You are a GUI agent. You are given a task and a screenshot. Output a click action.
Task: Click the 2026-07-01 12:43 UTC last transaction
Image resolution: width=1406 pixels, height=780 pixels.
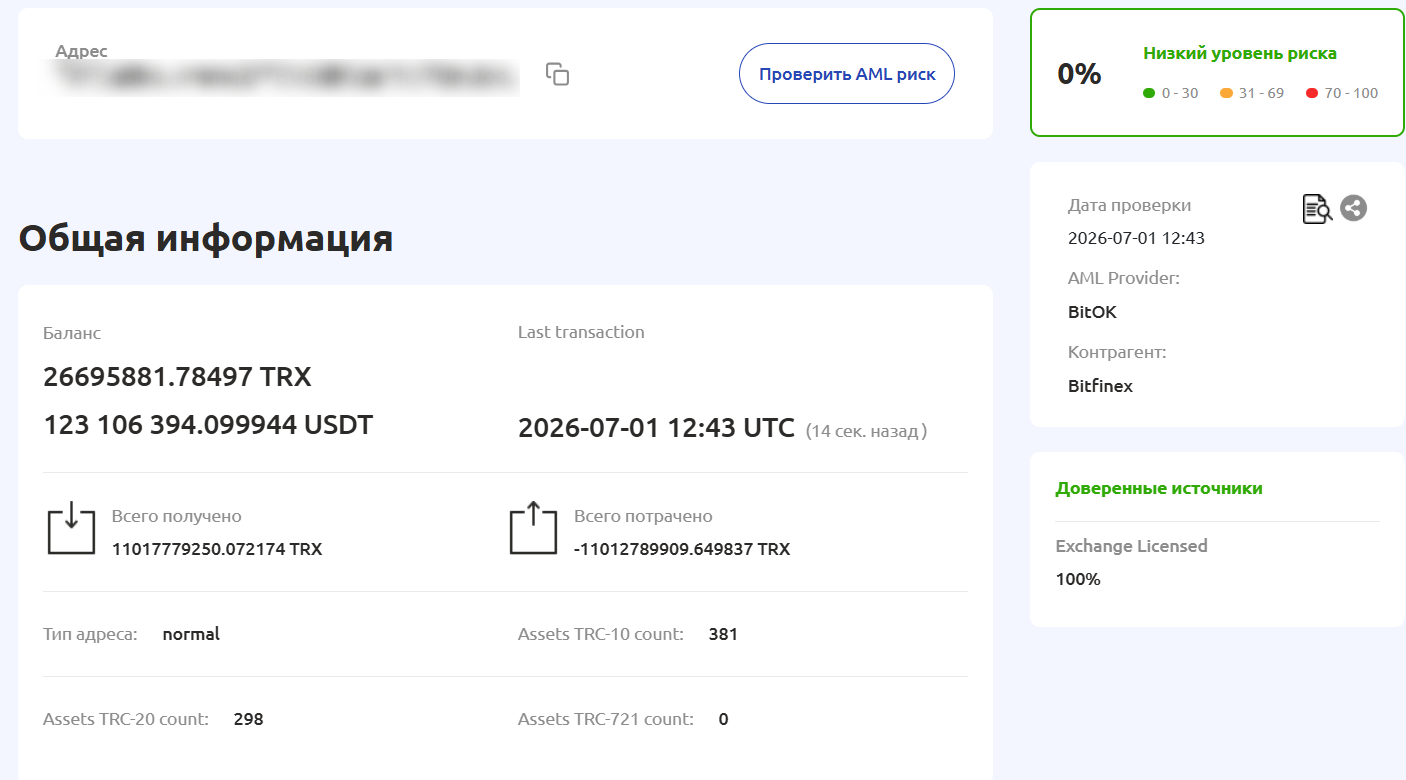pyautogui.click(x=656, y=429)
